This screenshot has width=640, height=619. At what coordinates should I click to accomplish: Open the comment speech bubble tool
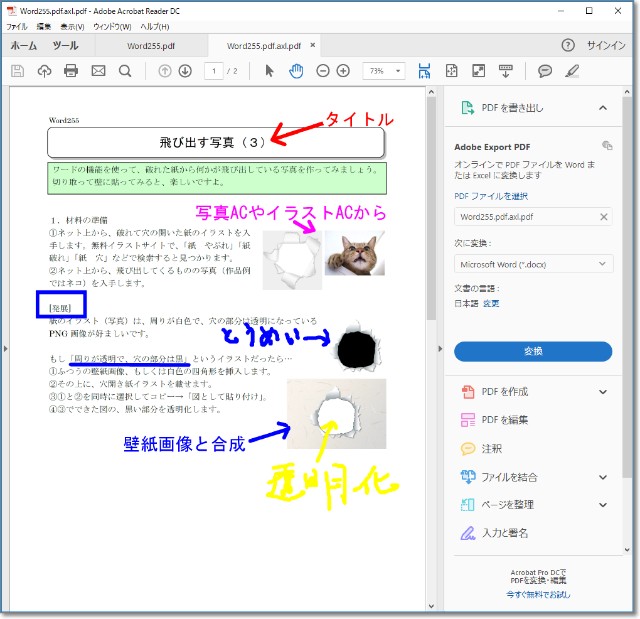tap(545, 71)
